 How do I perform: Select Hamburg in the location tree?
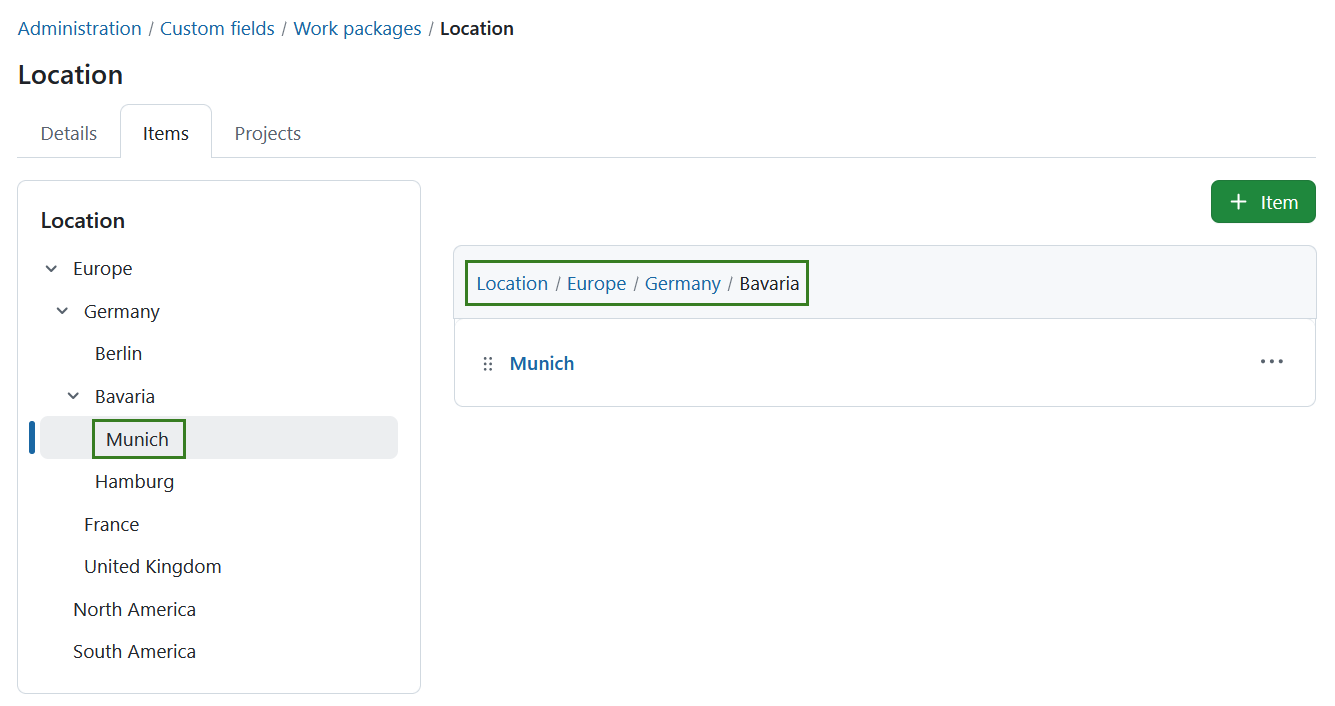coord(134,482)
